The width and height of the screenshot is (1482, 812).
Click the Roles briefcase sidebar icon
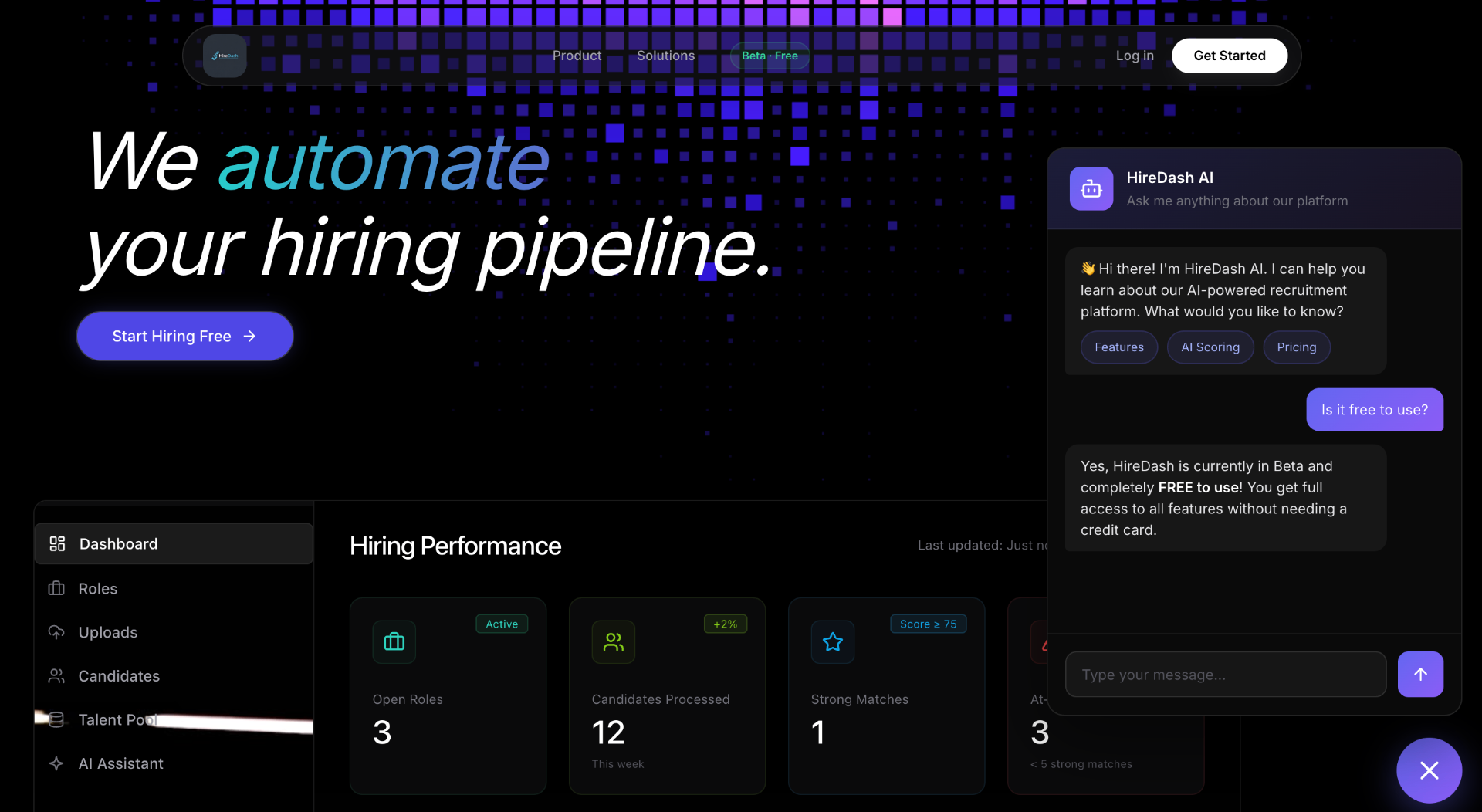[x=56, y=588]
